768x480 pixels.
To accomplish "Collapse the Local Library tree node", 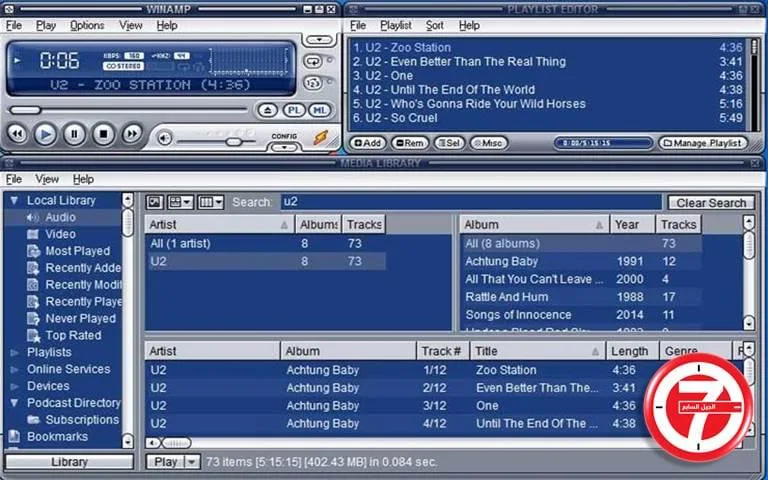I will 14,200.
